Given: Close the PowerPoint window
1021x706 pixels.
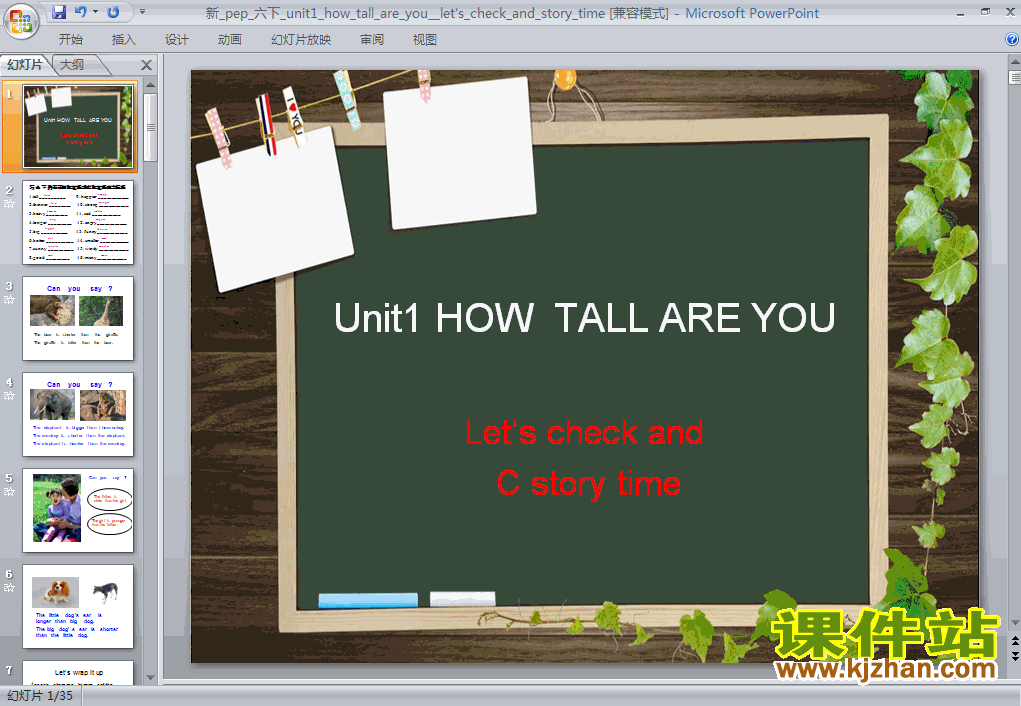Looking at the screenshot, I should click(x=1011, y=12).
